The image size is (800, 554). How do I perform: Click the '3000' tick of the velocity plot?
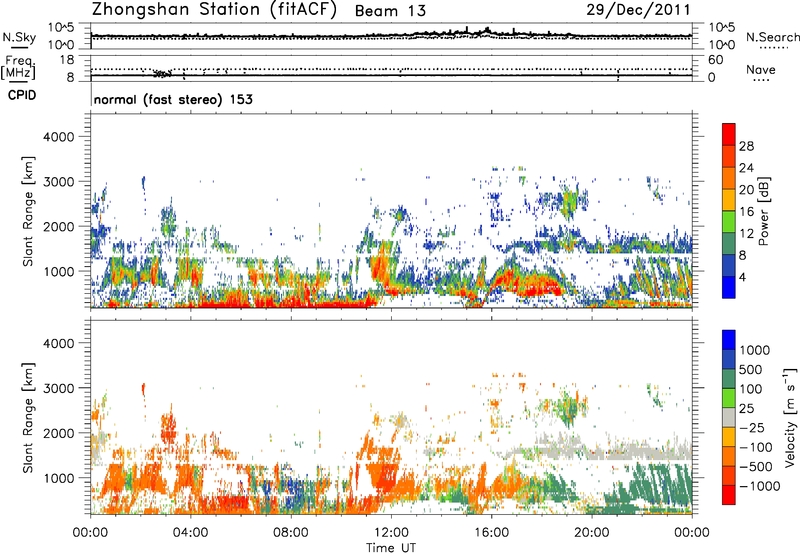(x=58, y=388)
